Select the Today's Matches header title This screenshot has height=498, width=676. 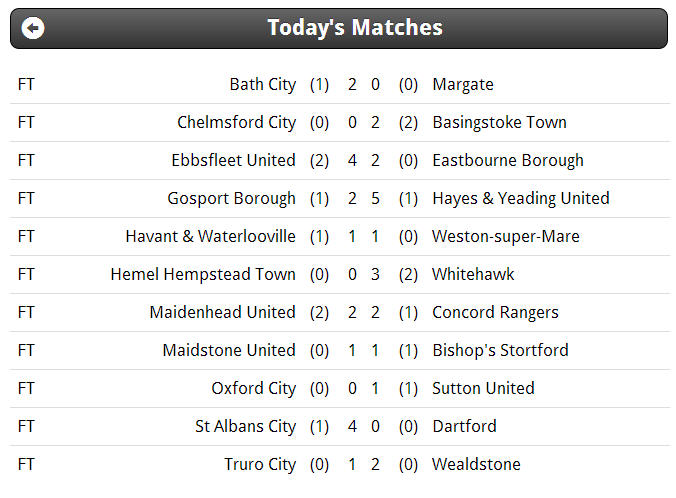click(355, 28)
